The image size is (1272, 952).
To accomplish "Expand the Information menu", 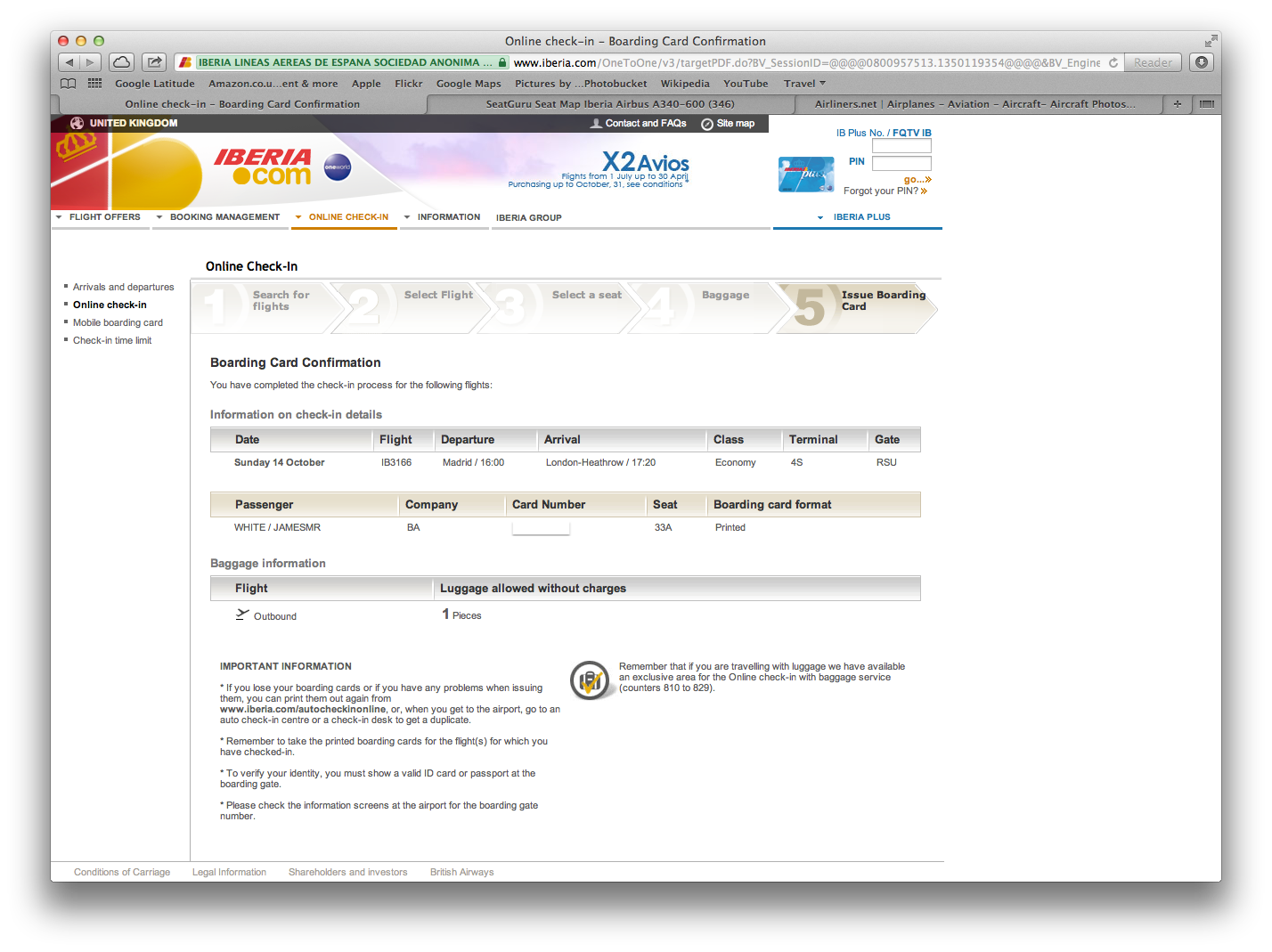I will click(442, 217).
